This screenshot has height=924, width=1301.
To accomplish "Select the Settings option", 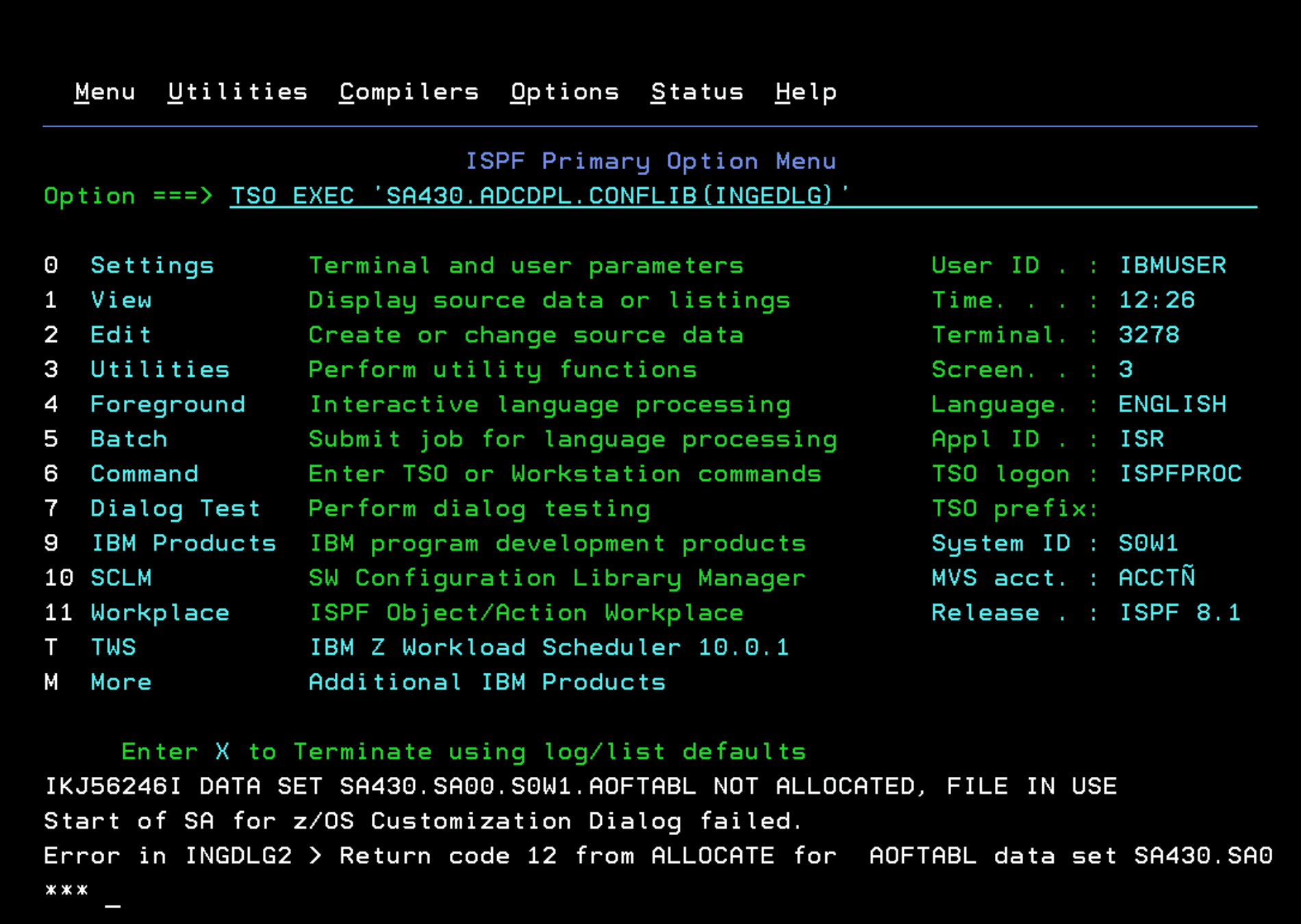I will [152, 266].
